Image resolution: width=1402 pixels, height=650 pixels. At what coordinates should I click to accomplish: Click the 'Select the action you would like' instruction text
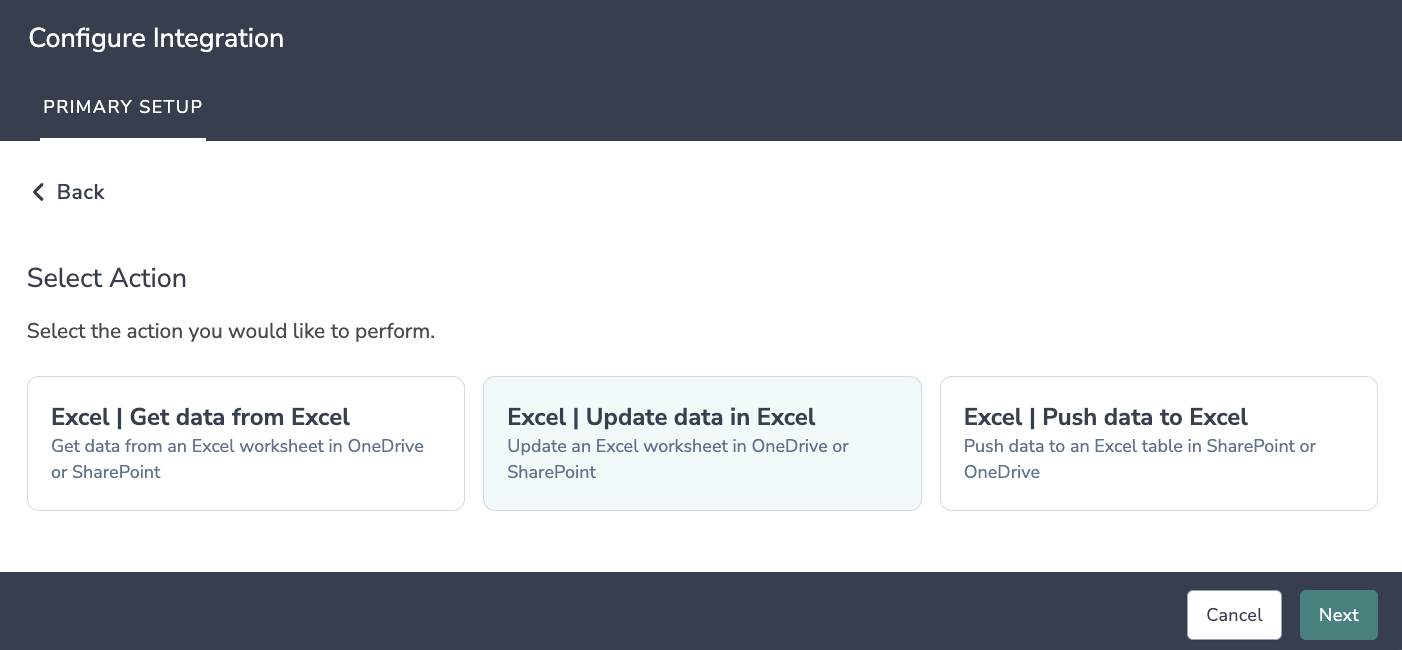point(231,331)
